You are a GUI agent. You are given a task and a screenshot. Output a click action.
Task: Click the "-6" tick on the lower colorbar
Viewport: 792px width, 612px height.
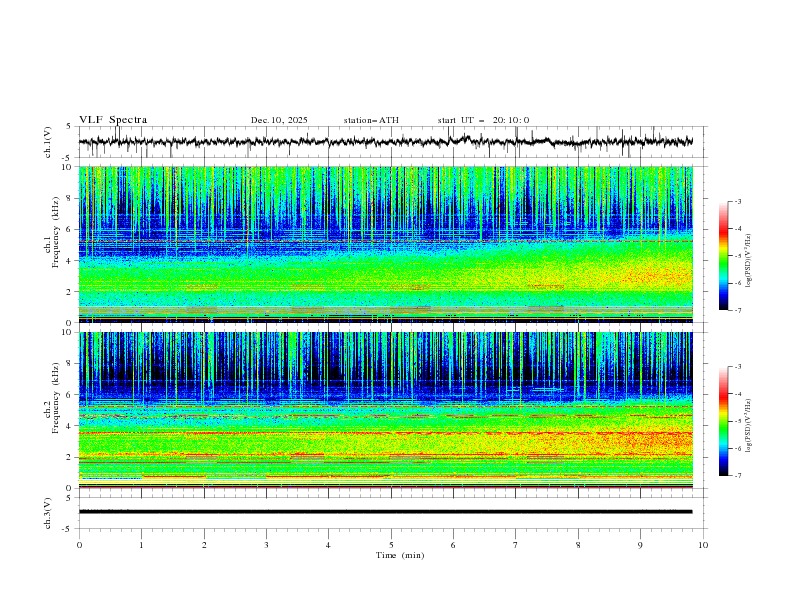(x=738, y=448)
